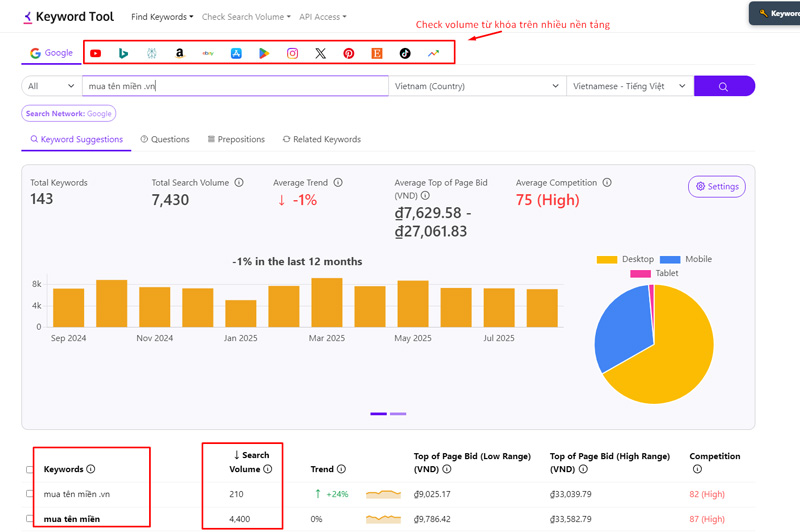Tick the checkbox for 'mua tên miền' row
800x532 pixels.
(x=30, y=519)
